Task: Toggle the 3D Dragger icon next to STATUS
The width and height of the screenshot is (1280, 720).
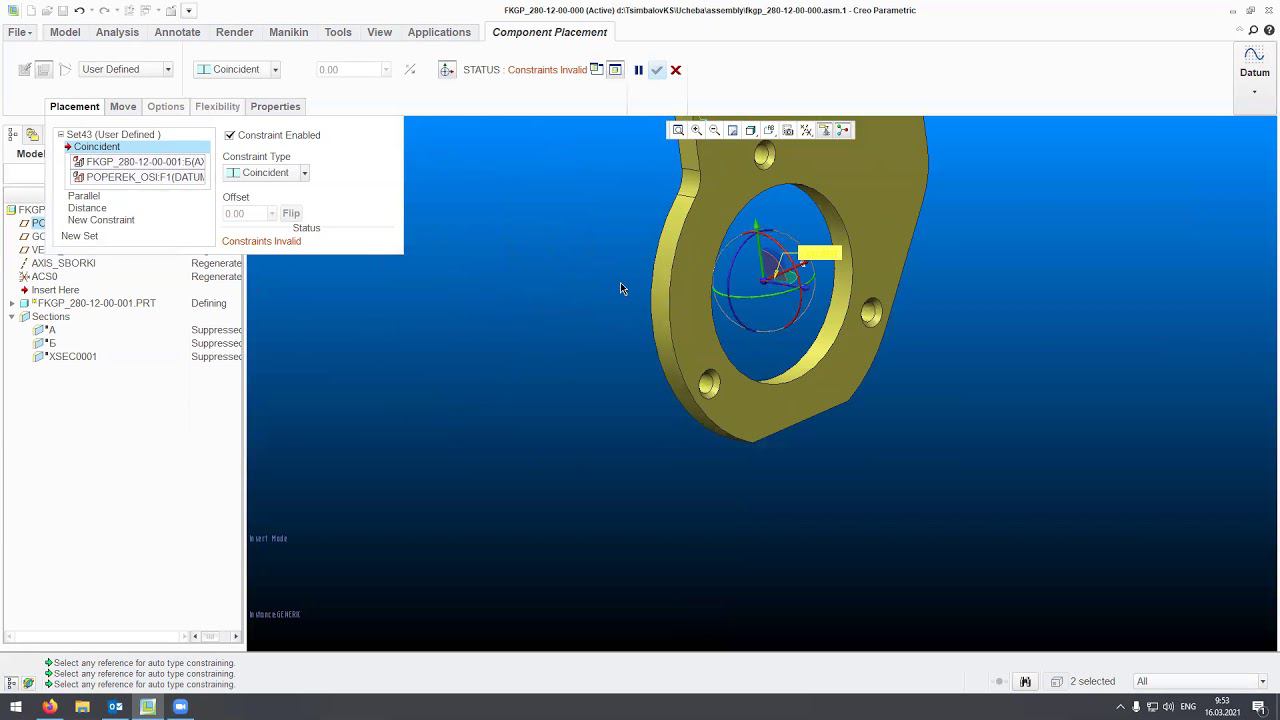Action: click(x=447, y=70)
